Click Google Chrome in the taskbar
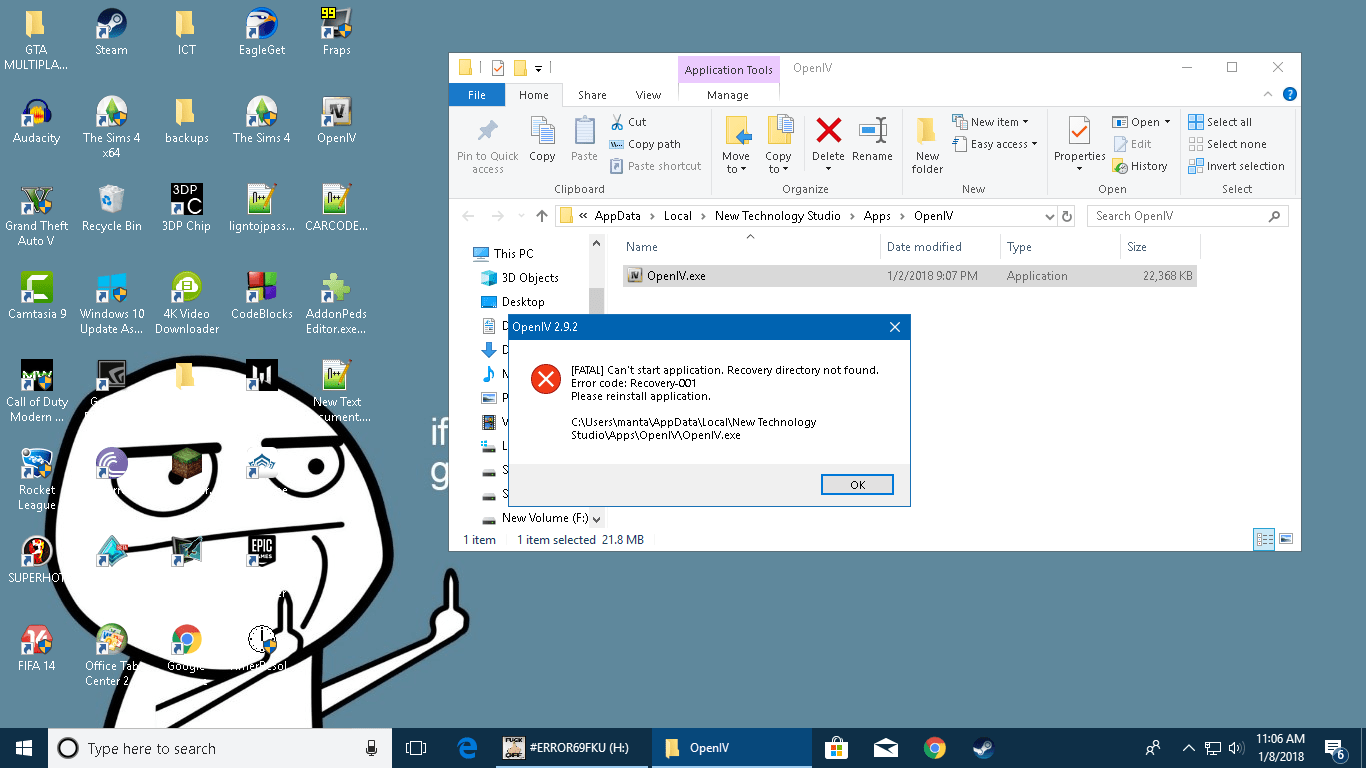 coord(935,748)
